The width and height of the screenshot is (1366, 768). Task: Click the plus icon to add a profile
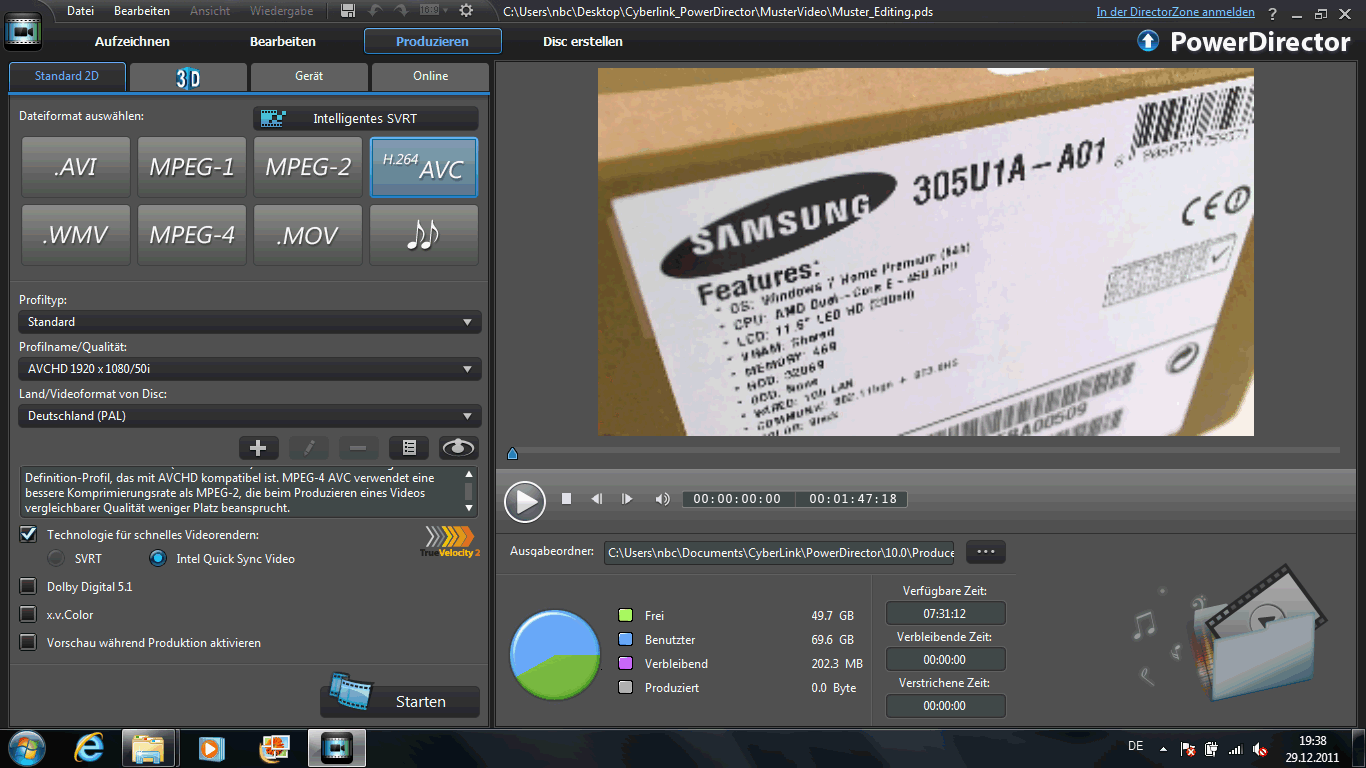[258, 448]
